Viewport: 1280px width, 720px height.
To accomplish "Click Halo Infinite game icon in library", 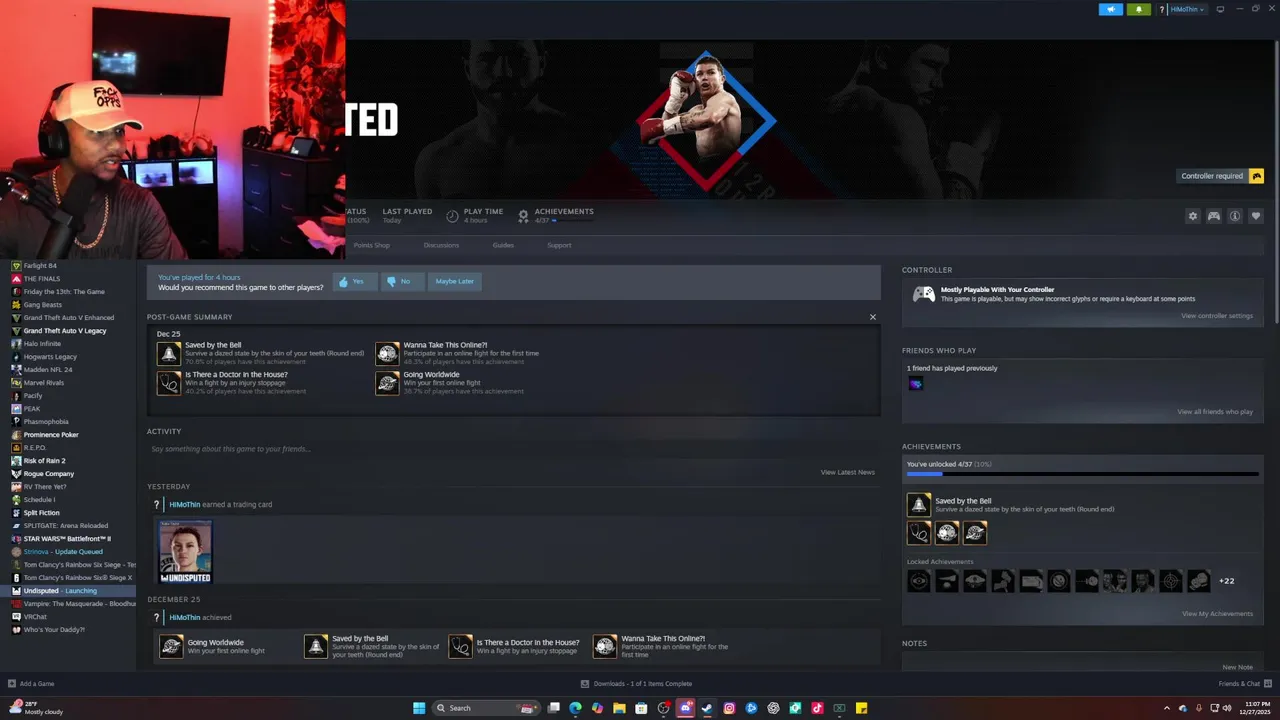I will pyautogui.click(x=16, y=344).
